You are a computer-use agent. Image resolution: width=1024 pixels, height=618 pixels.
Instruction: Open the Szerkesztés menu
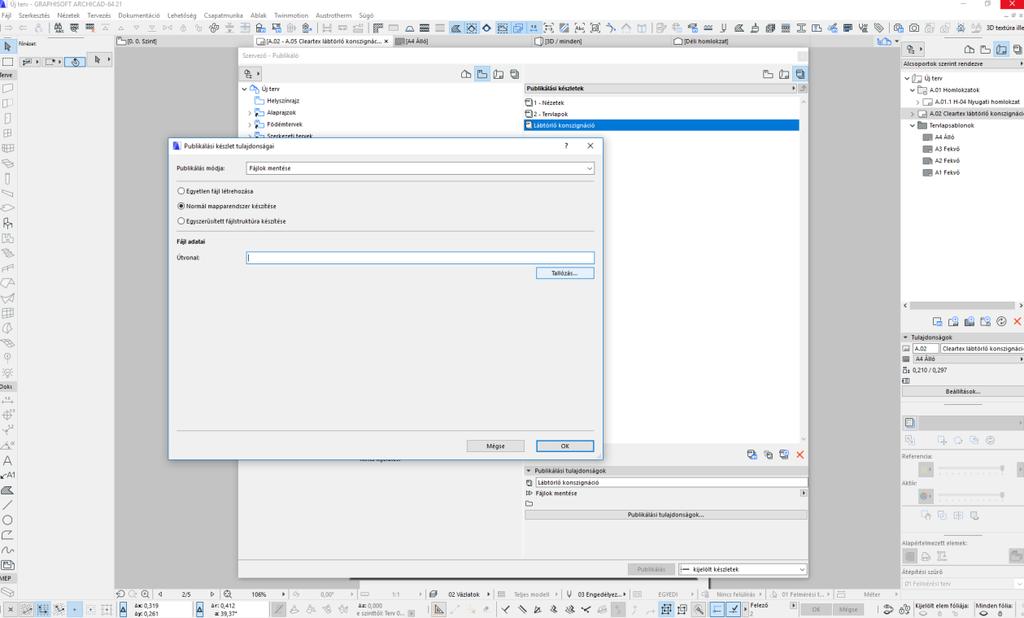(34, 15)
